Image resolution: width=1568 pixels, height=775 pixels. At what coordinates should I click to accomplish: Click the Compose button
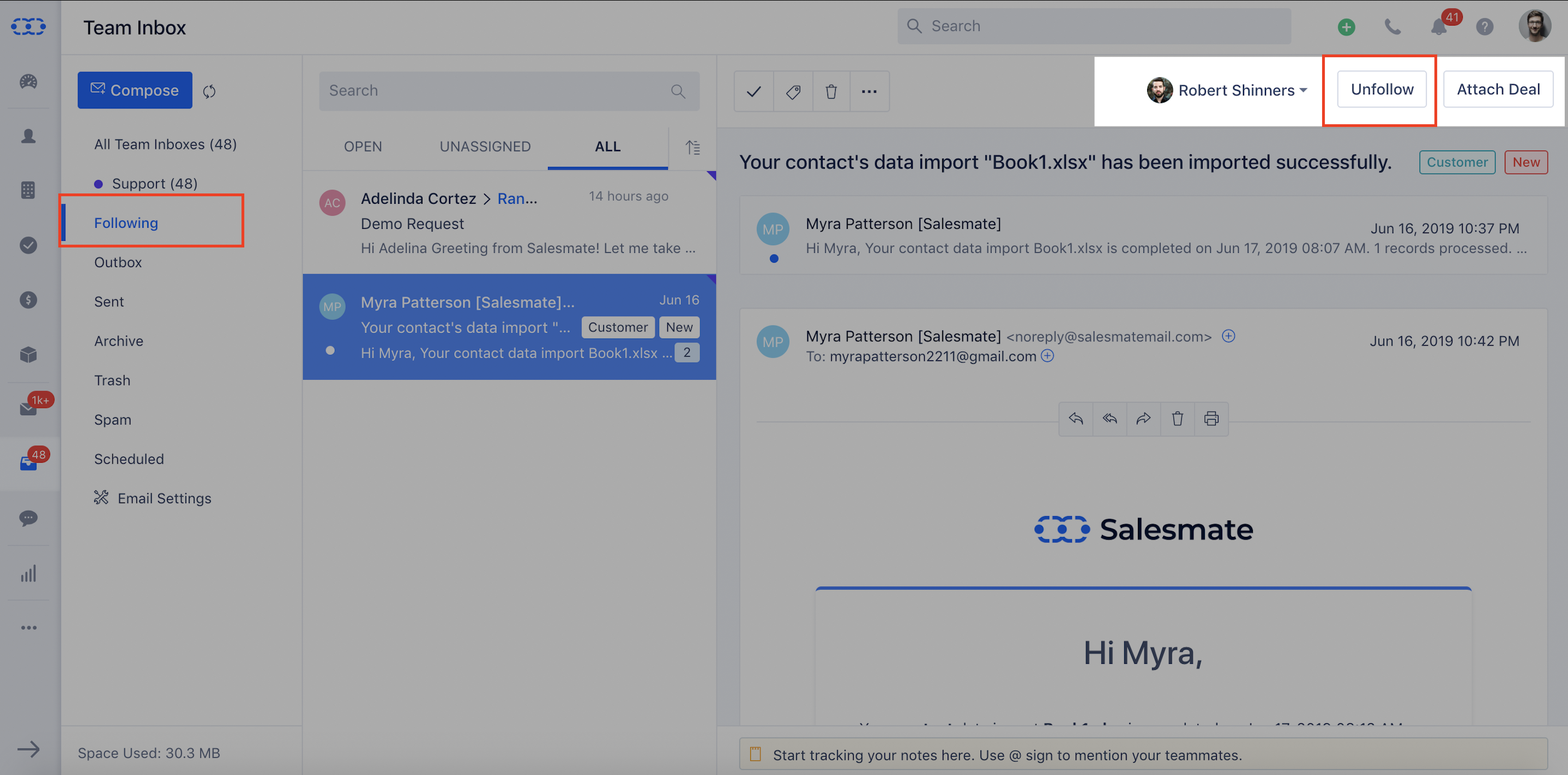135,90
